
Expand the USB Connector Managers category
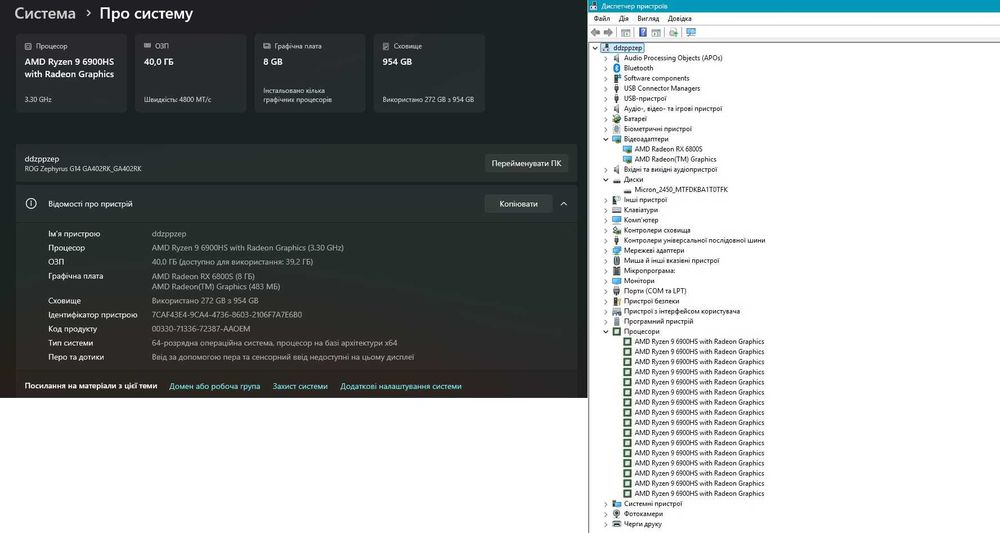pos(606,89)
